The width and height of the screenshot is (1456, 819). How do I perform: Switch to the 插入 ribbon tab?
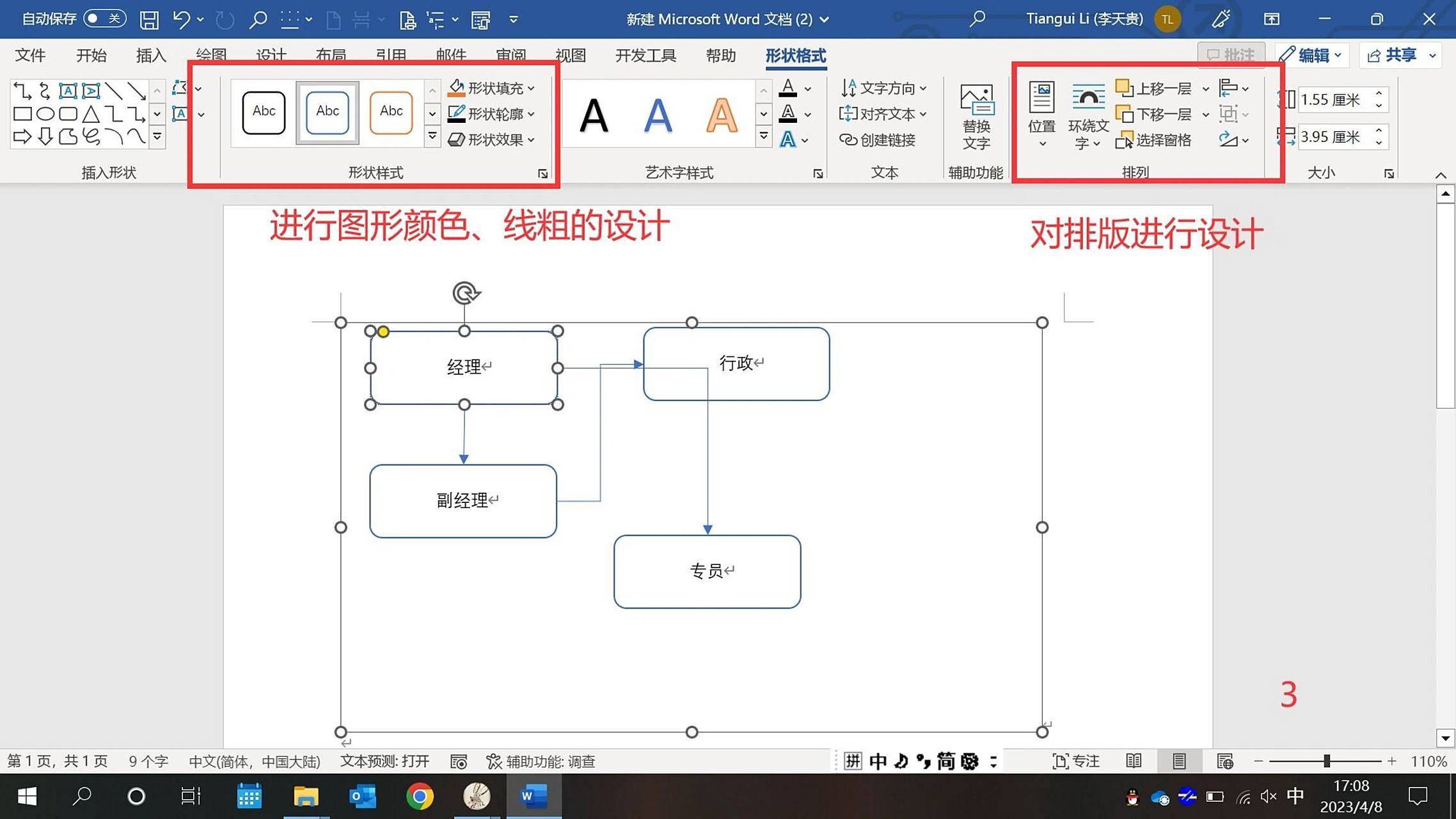pos(150,56)
